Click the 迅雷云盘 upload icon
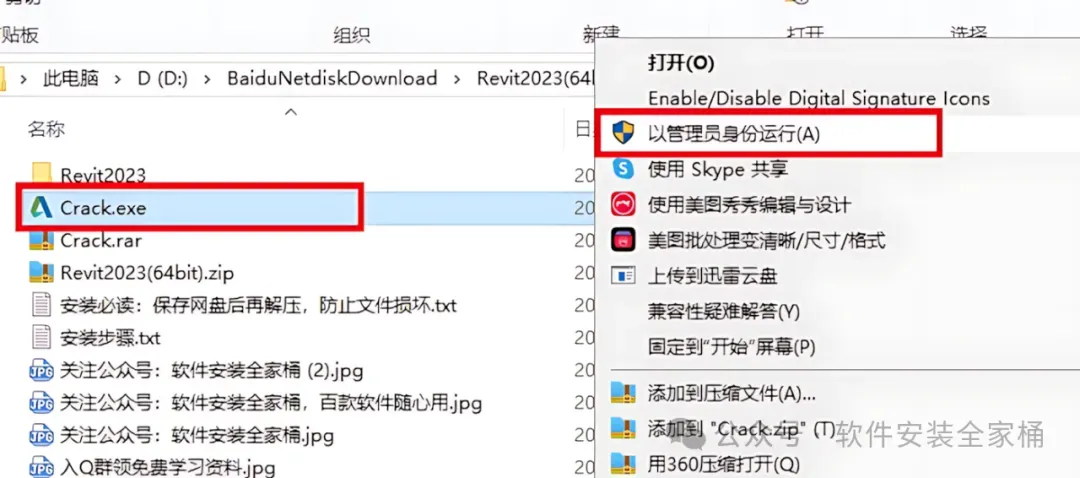 point(623,276)
